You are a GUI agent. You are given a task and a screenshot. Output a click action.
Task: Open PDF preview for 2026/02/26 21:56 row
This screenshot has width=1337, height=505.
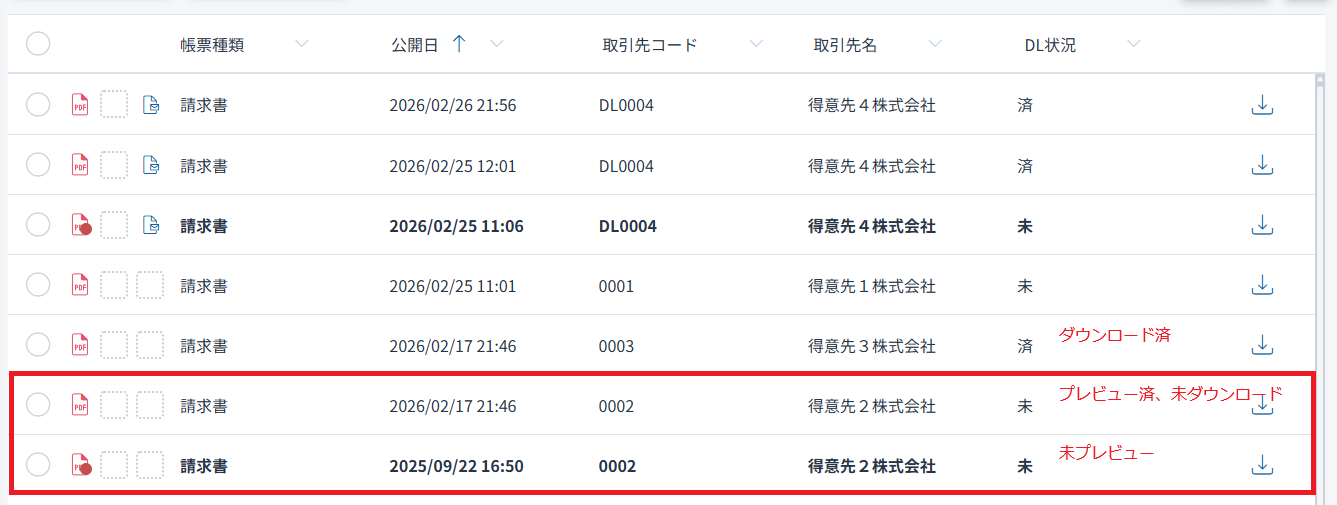click(x=80, y=105)
